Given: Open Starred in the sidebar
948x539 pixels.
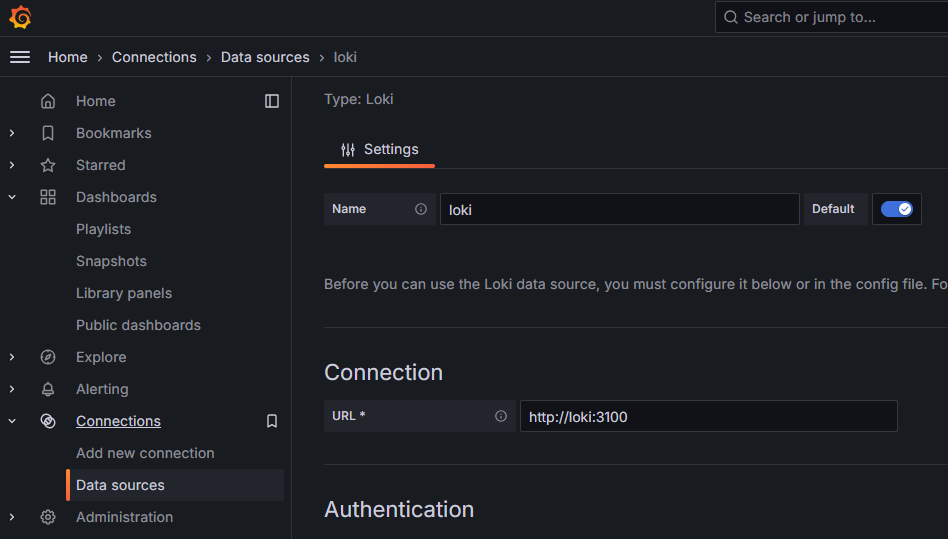Looking at the screenshot, I should pyautogui.click(x=100, y=165).
